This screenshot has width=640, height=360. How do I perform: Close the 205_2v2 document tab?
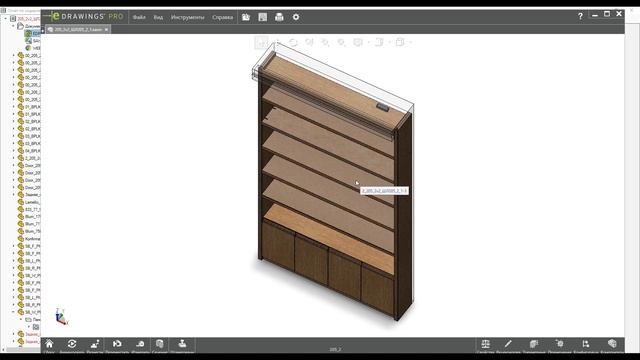point(107,29)
